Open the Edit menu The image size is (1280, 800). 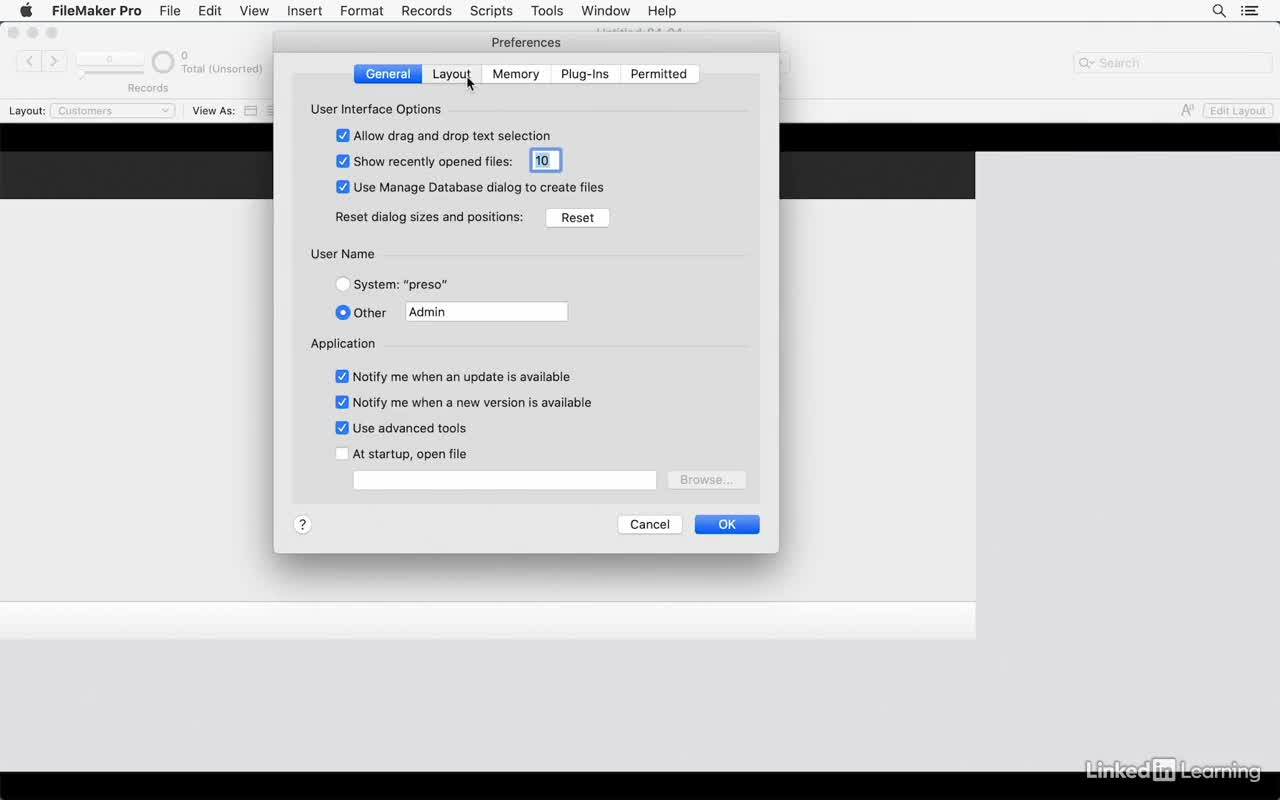(210, 11)
